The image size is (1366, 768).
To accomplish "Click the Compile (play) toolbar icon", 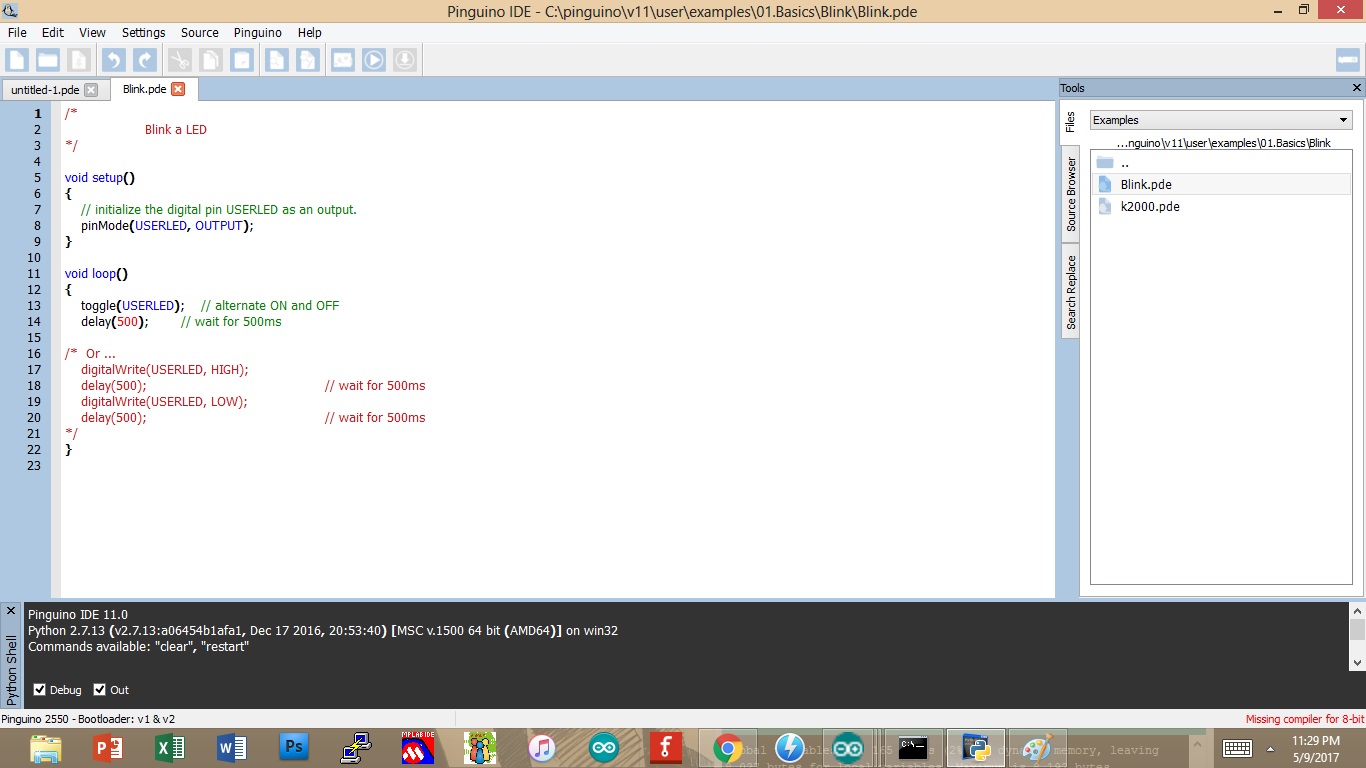I will pos(373,60).
